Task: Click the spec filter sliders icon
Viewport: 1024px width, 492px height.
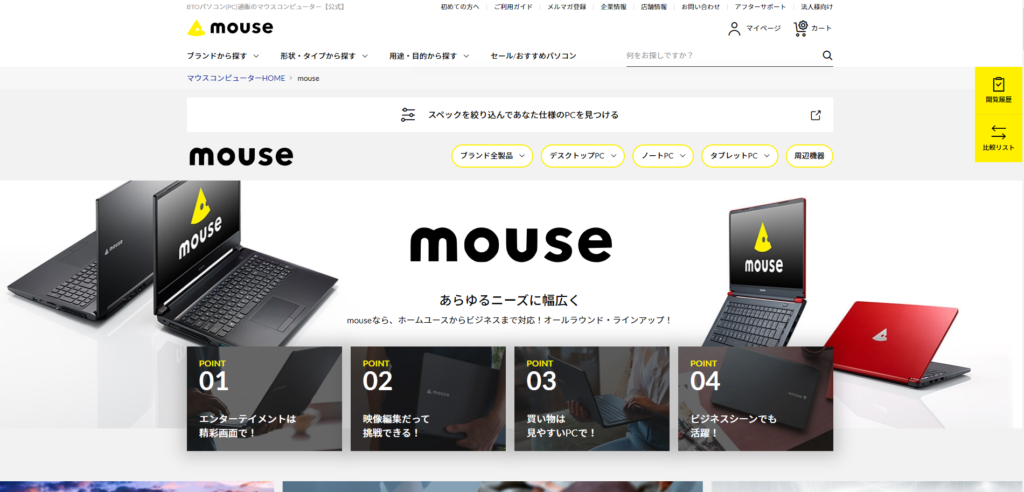Action: pos(408,115)
